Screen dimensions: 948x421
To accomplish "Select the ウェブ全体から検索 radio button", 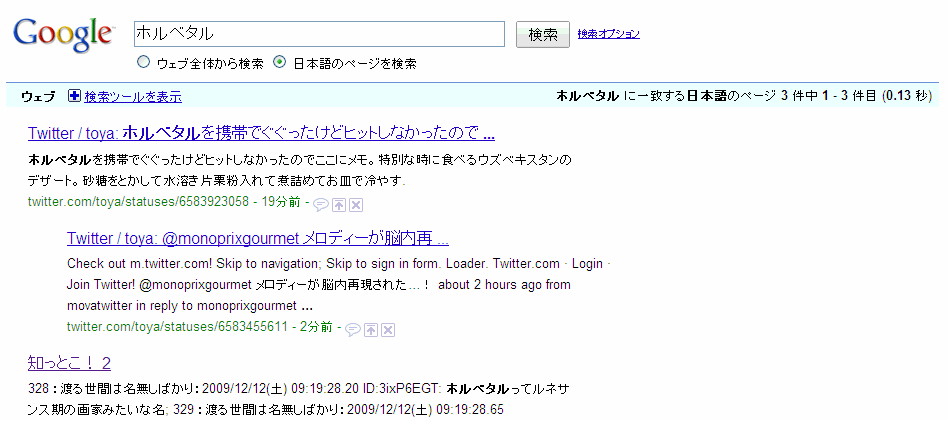I will [143, 62].
